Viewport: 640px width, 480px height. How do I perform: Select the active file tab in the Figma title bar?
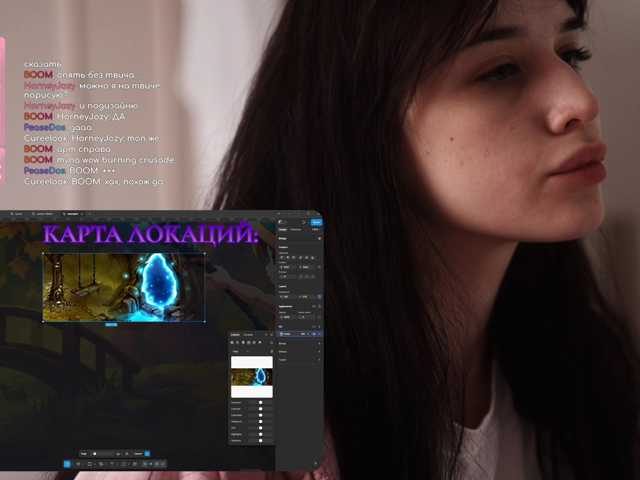click(72, 213)
